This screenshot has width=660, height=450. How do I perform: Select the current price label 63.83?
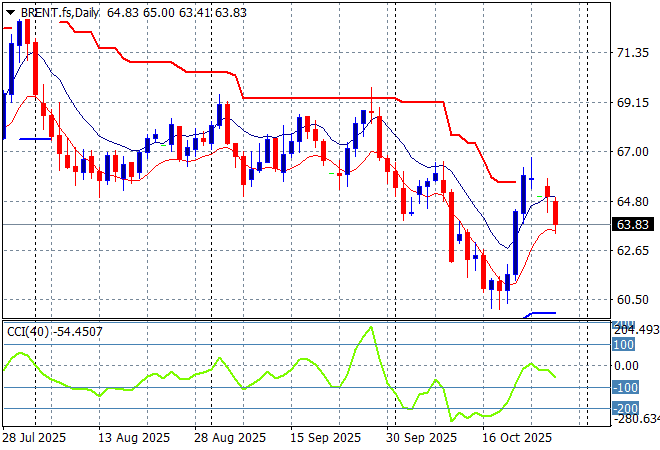tap(633, 225)
